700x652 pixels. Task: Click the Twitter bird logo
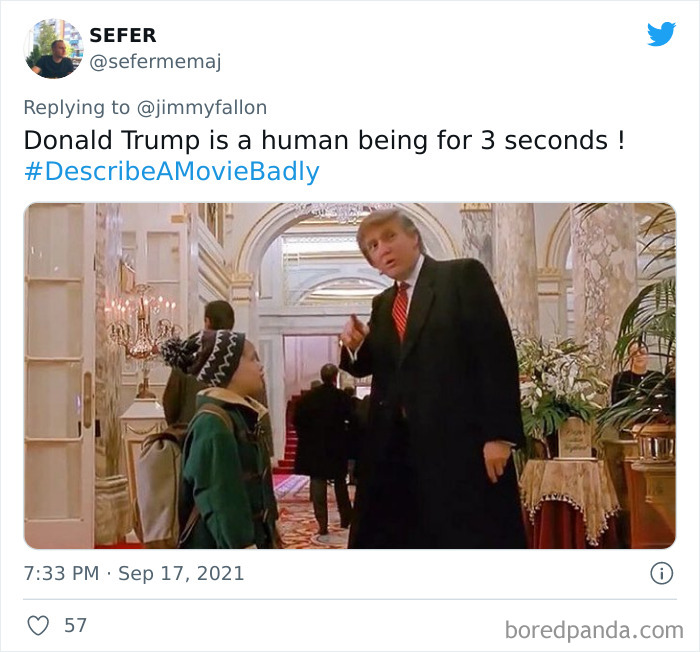click(661, 33)
